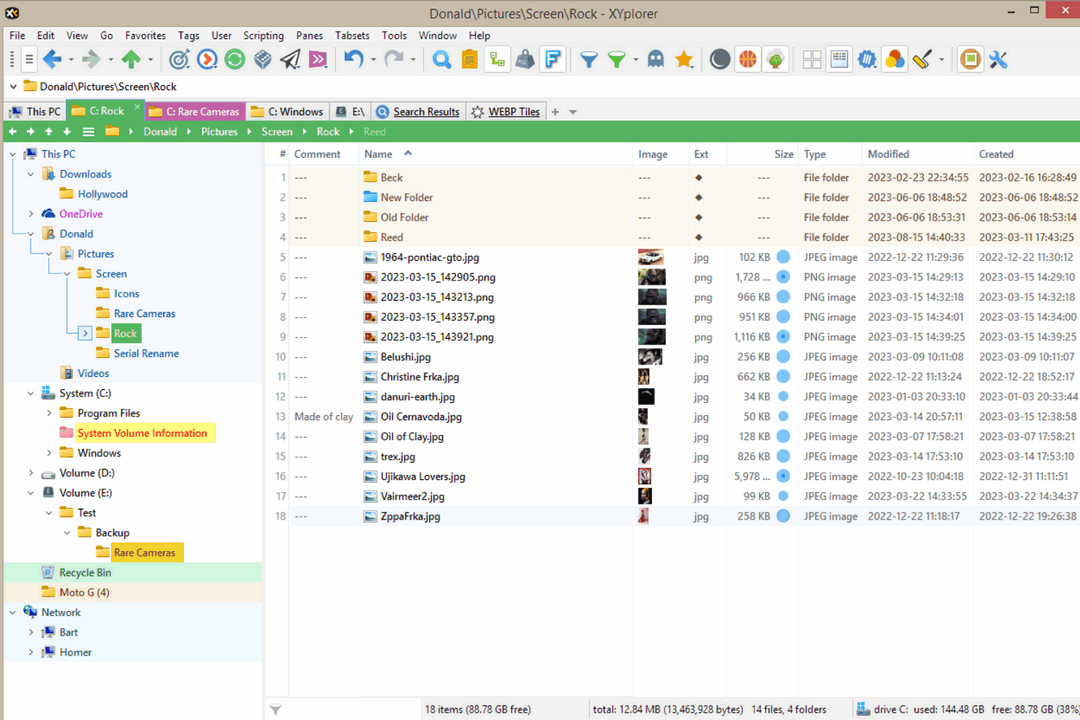Toggle the ghost filter icon

click(x=655, y=60)
